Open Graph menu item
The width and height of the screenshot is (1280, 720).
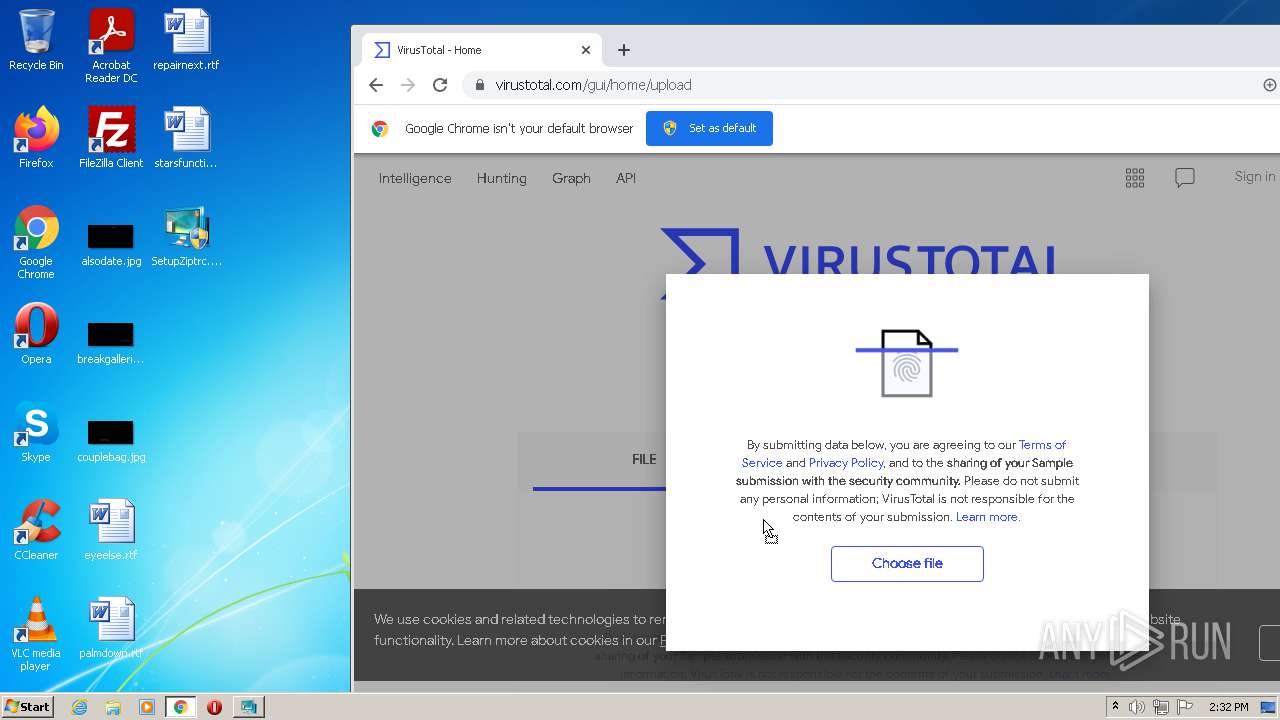point(571,178)
